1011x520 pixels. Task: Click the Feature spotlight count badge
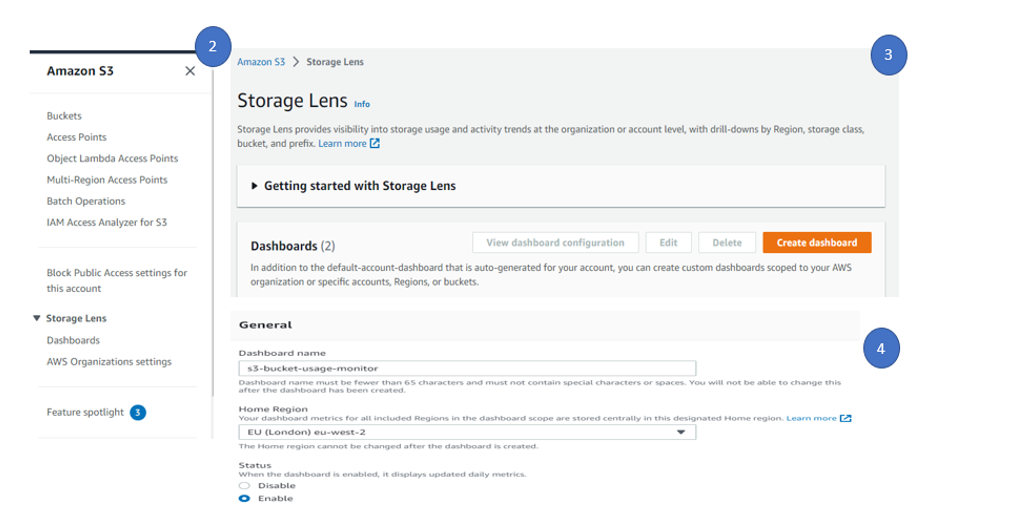(138, 412)
